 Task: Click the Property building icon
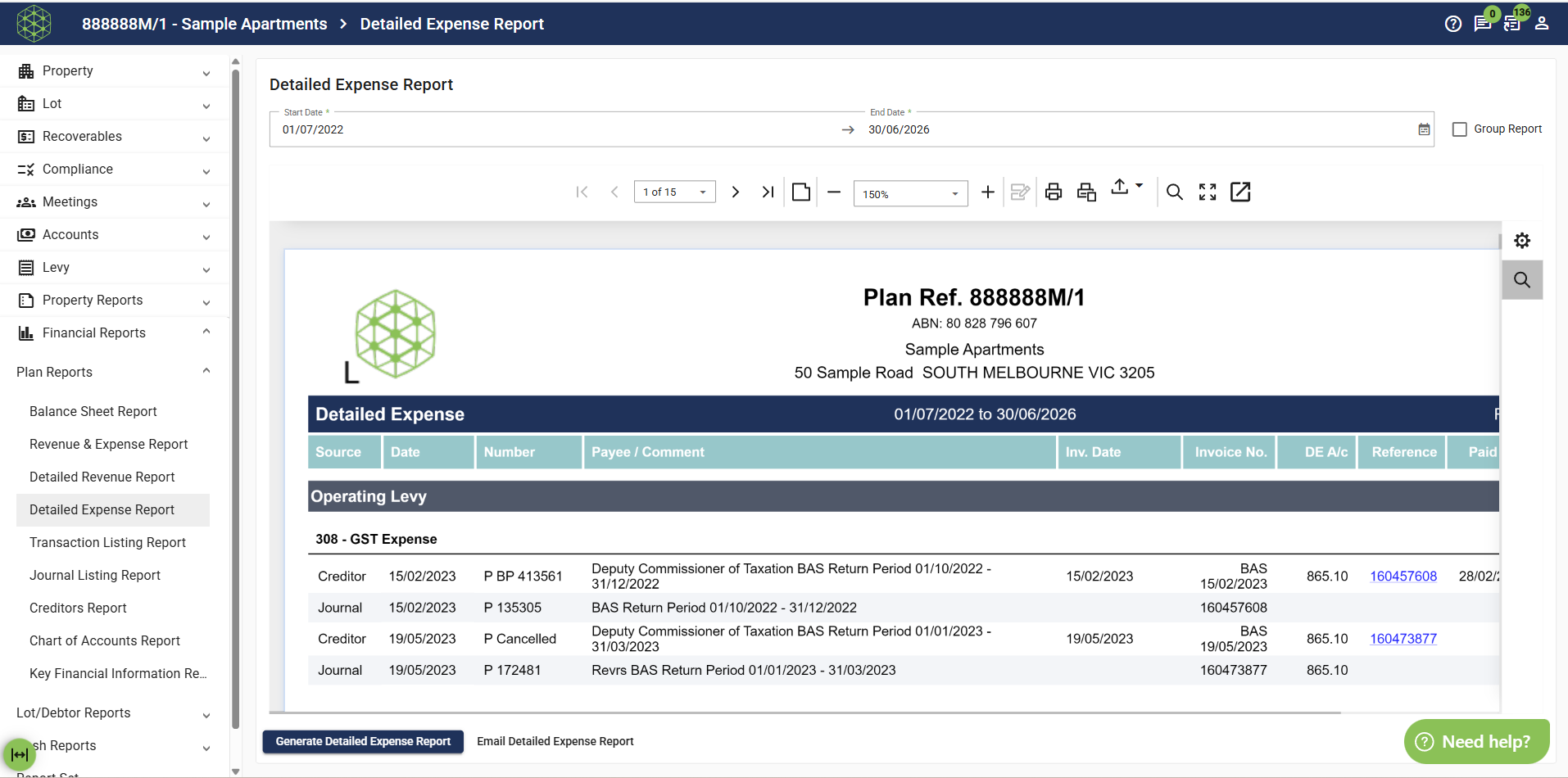tap(26, 71)
